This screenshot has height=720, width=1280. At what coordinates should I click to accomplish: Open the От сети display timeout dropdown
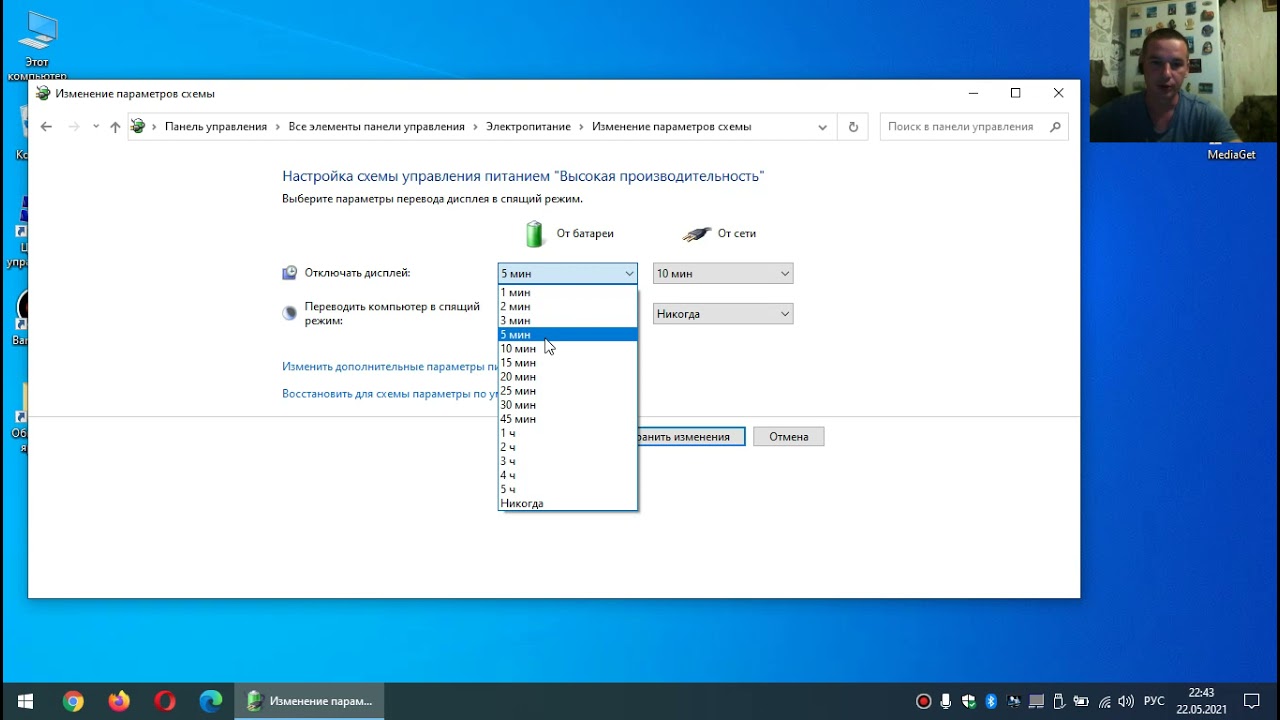722,272
